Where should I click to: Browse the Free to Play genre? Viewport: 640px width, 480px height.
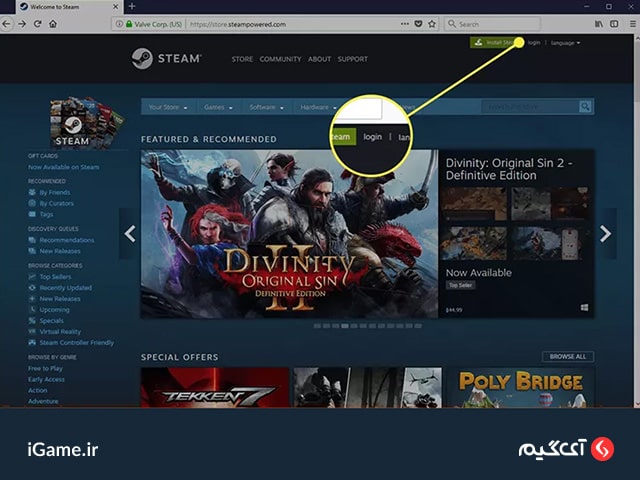tap(45, 369)
